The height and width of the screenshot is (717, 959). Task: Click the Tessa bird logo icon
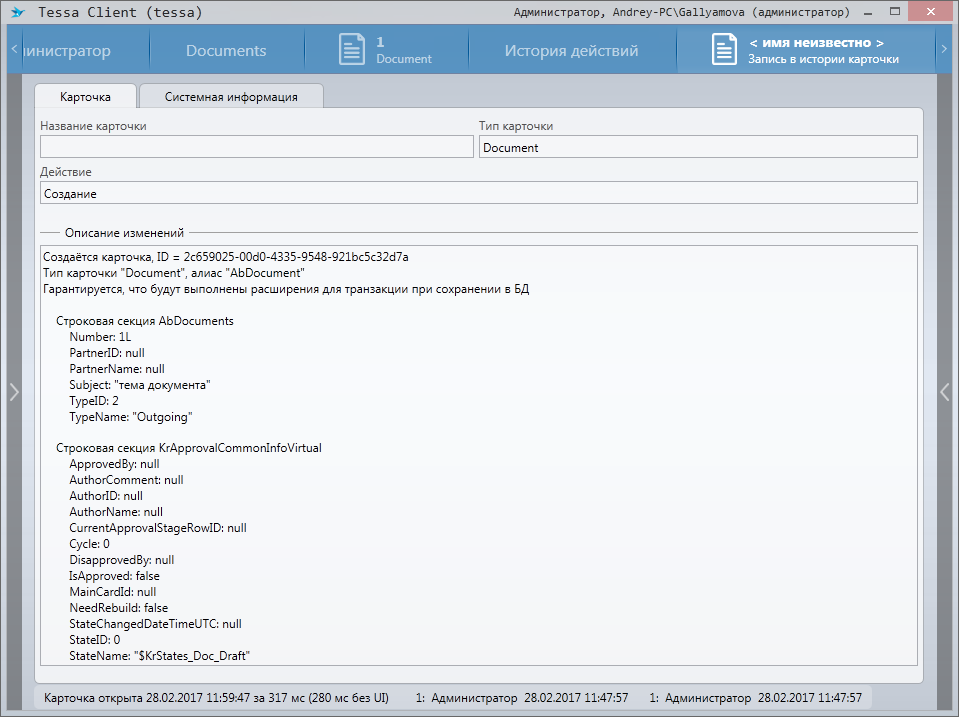pyautogui.click(x=17, y=13)
